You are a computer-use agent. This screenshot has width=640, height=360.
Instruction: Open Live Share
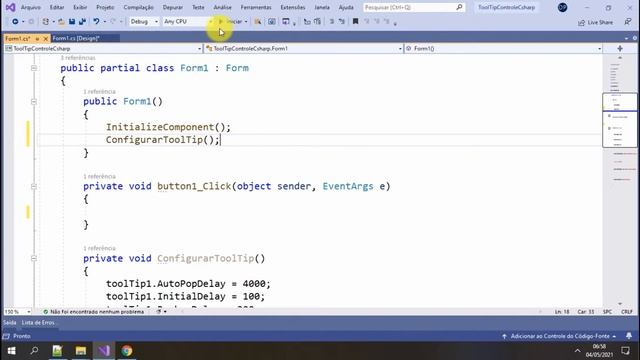point(596,22)
